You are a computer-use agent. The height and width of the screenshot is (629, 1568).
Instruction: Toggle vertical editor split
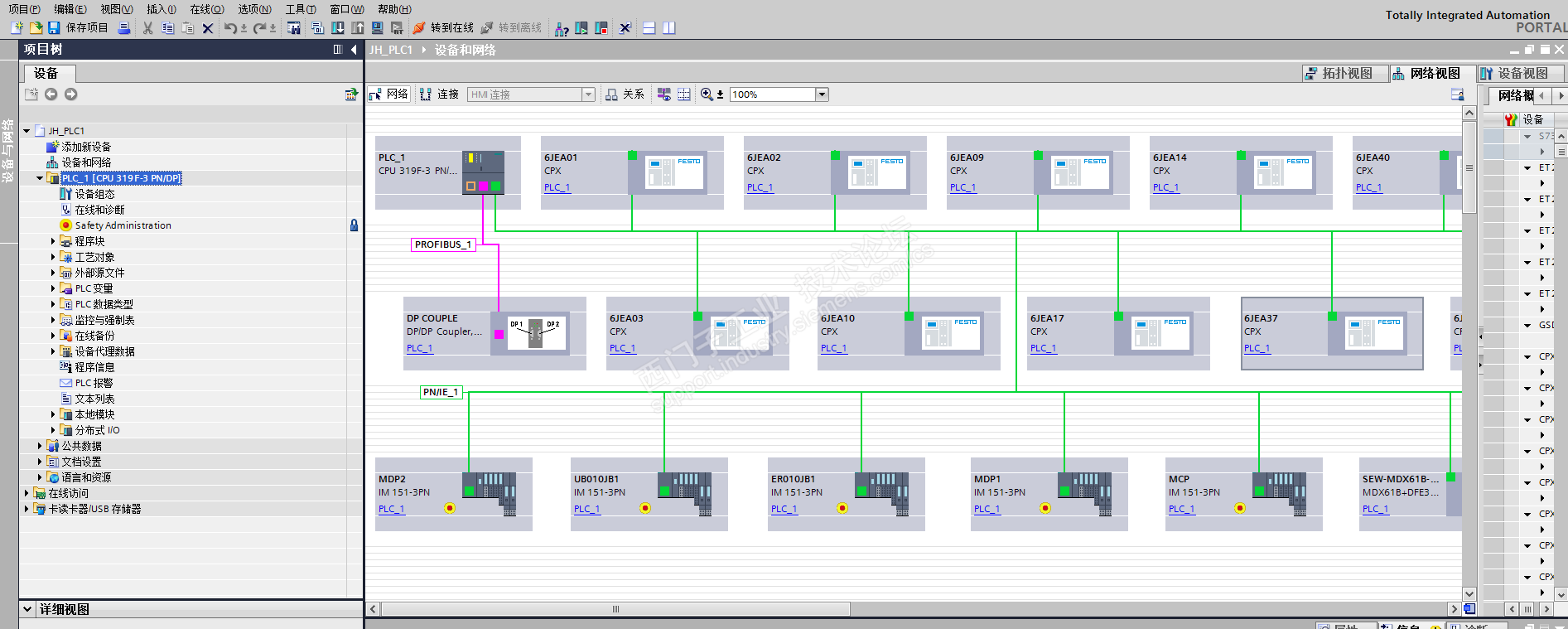coord(669,28)
